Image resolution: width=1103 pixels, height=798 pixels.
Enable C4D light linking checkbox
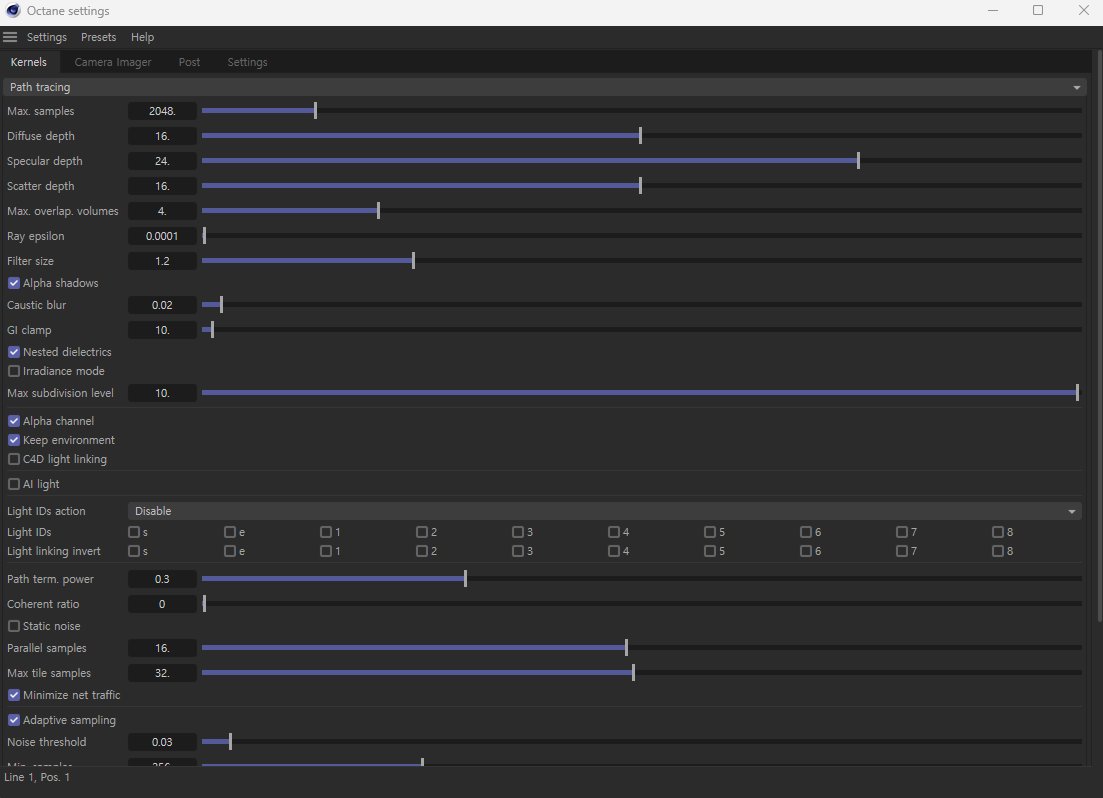click(14, 459)
